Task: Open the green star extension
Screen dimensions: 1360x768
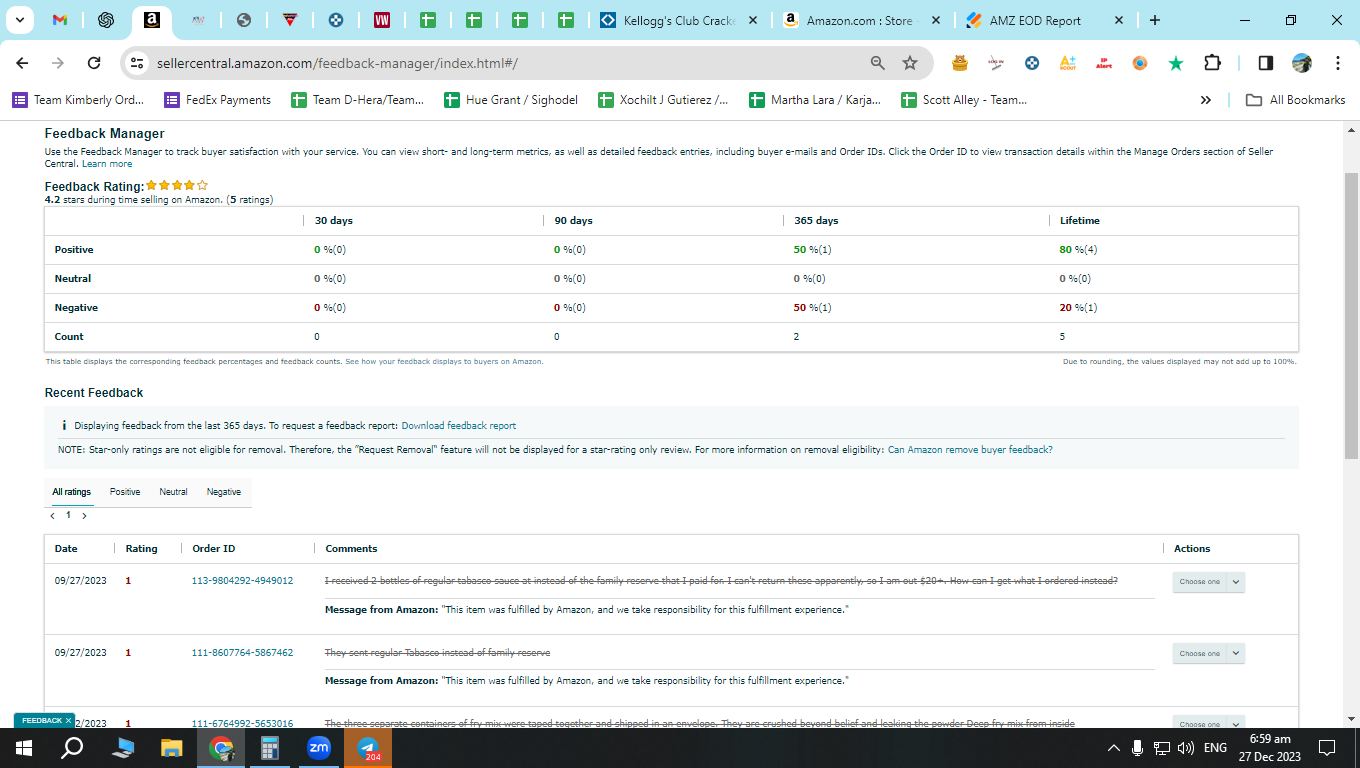Action: (1176, 63)
